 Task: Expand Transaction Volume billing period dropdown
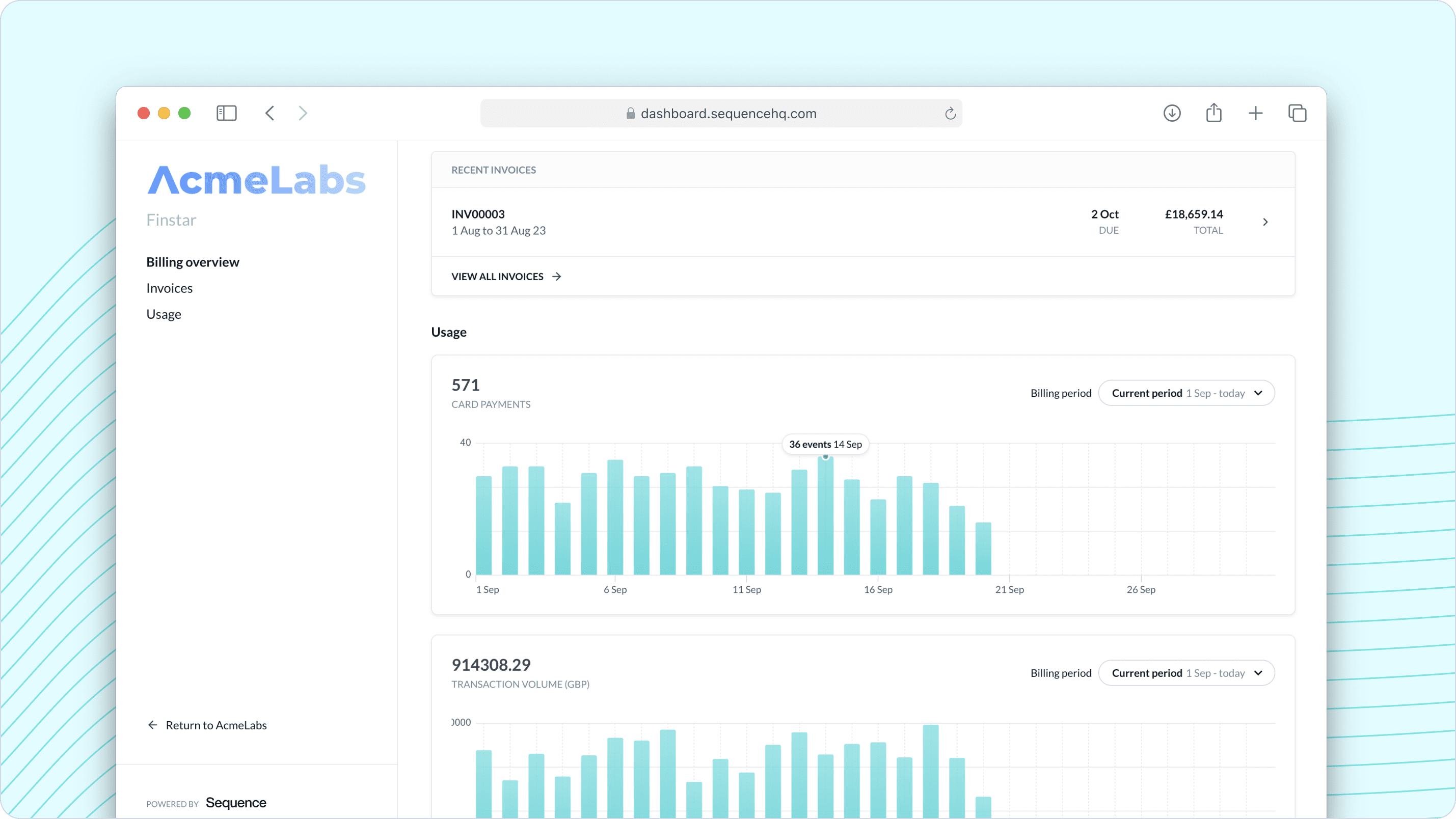(x=1186, y=673)
